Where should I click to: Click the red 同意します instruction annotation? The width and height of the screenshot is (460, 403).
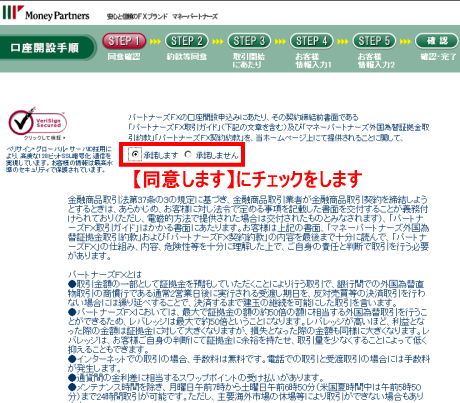pyautogui.click(x=247, y=179)
